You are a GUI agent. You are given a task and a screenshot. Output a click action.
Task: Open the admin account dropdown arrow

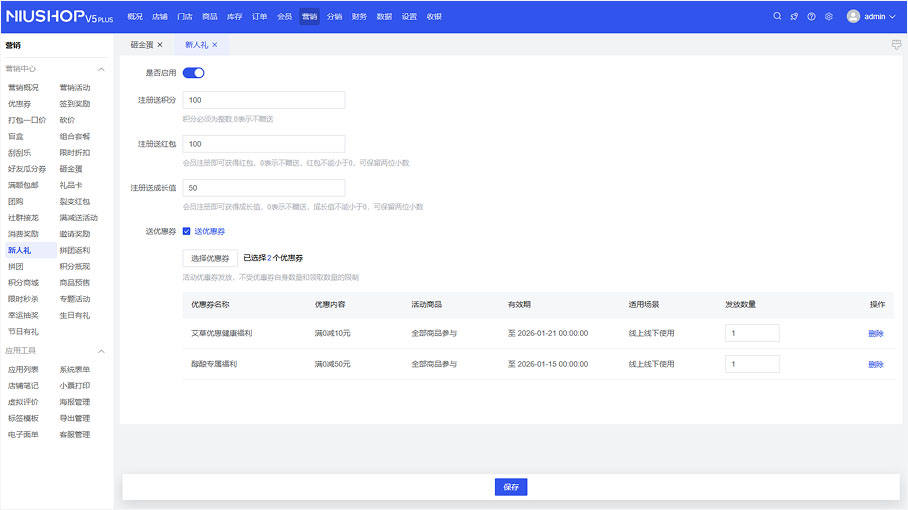point(892,17)
